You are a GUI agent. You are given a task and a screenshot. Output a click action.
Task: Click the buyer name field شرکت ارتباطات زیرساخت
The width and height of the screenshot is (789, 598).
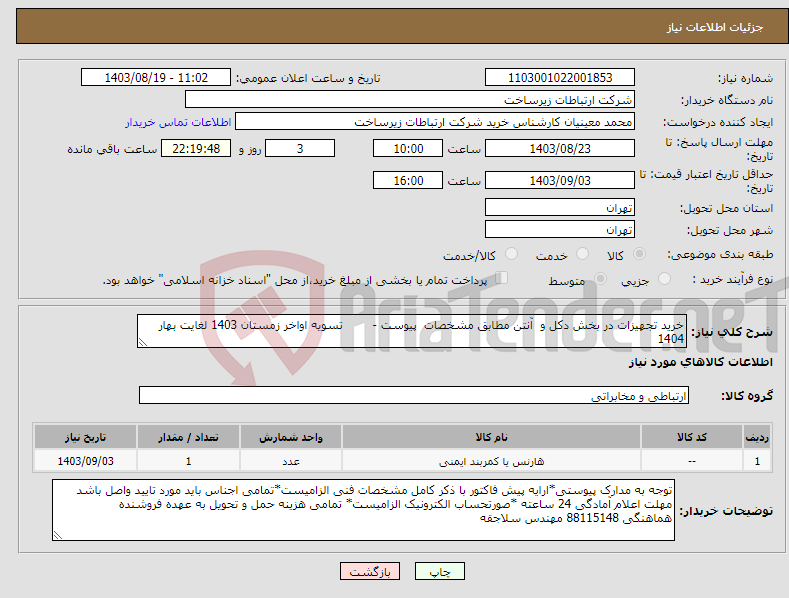[410, 100]
